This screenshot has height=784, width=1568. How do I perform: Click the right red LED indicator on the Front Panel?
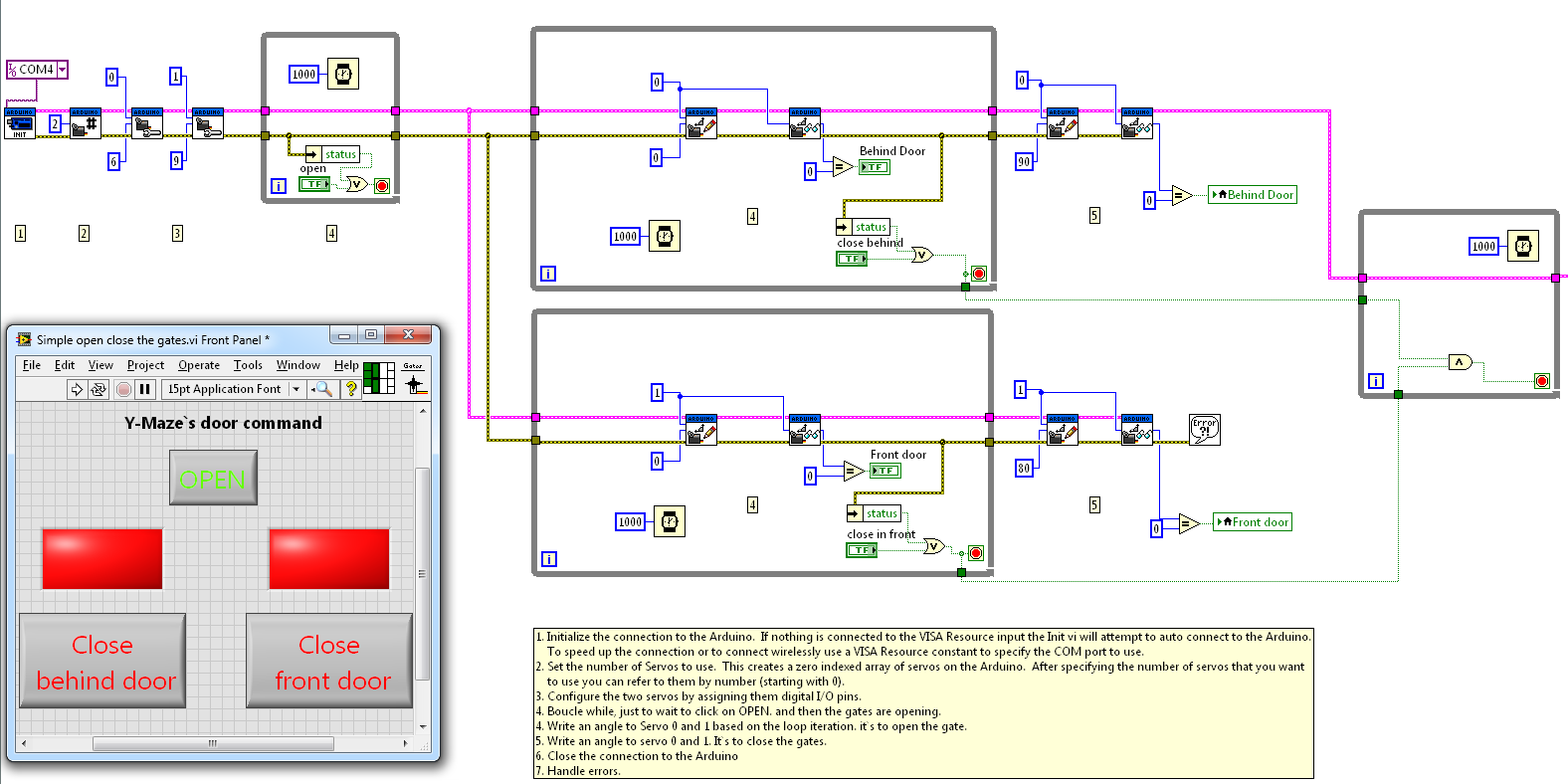[x=329, y=559]
